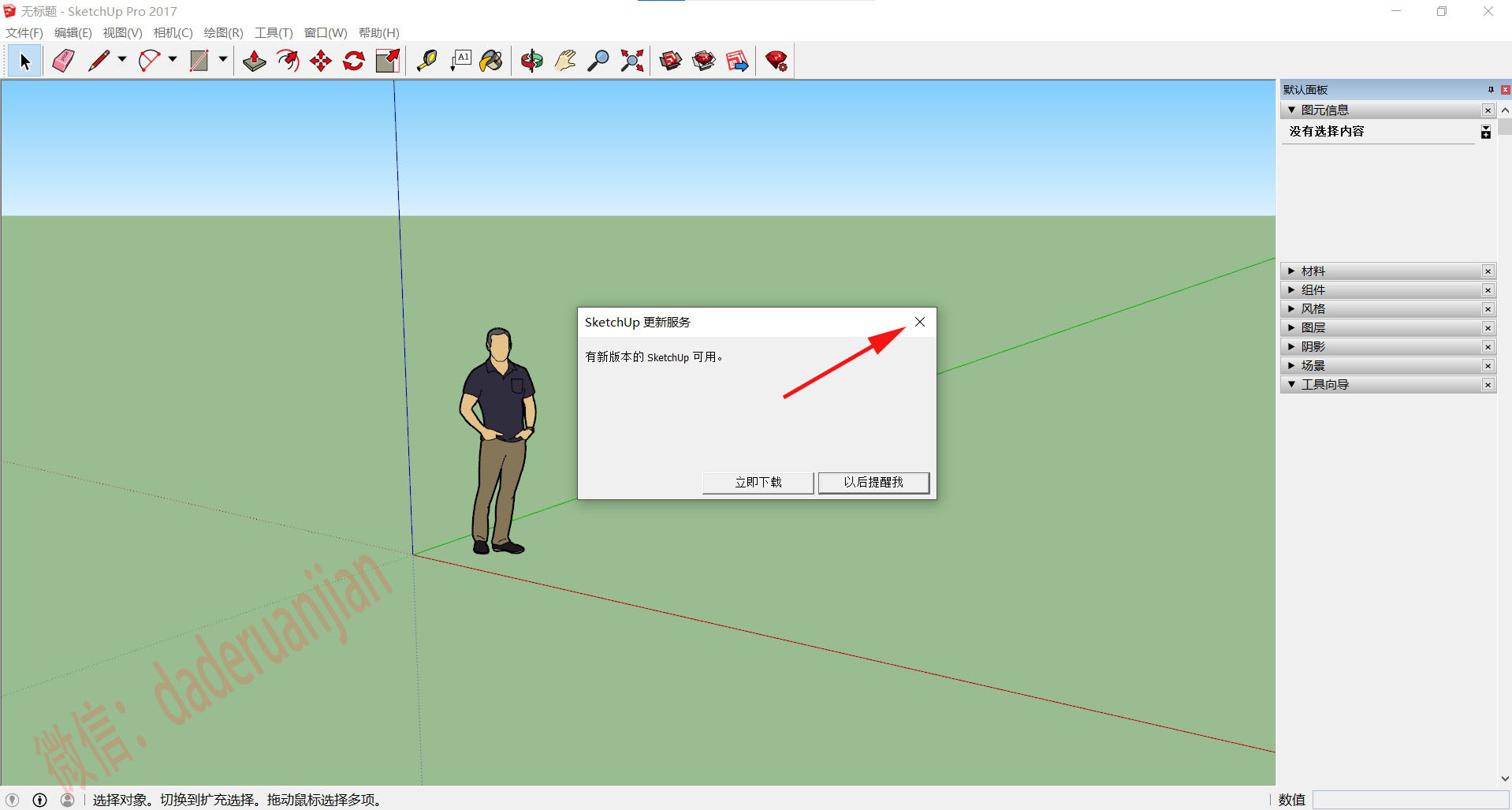This screenshot has height=810, width=1512.
Task: Open the 绘图(R) menu
Action: (223, 32)
